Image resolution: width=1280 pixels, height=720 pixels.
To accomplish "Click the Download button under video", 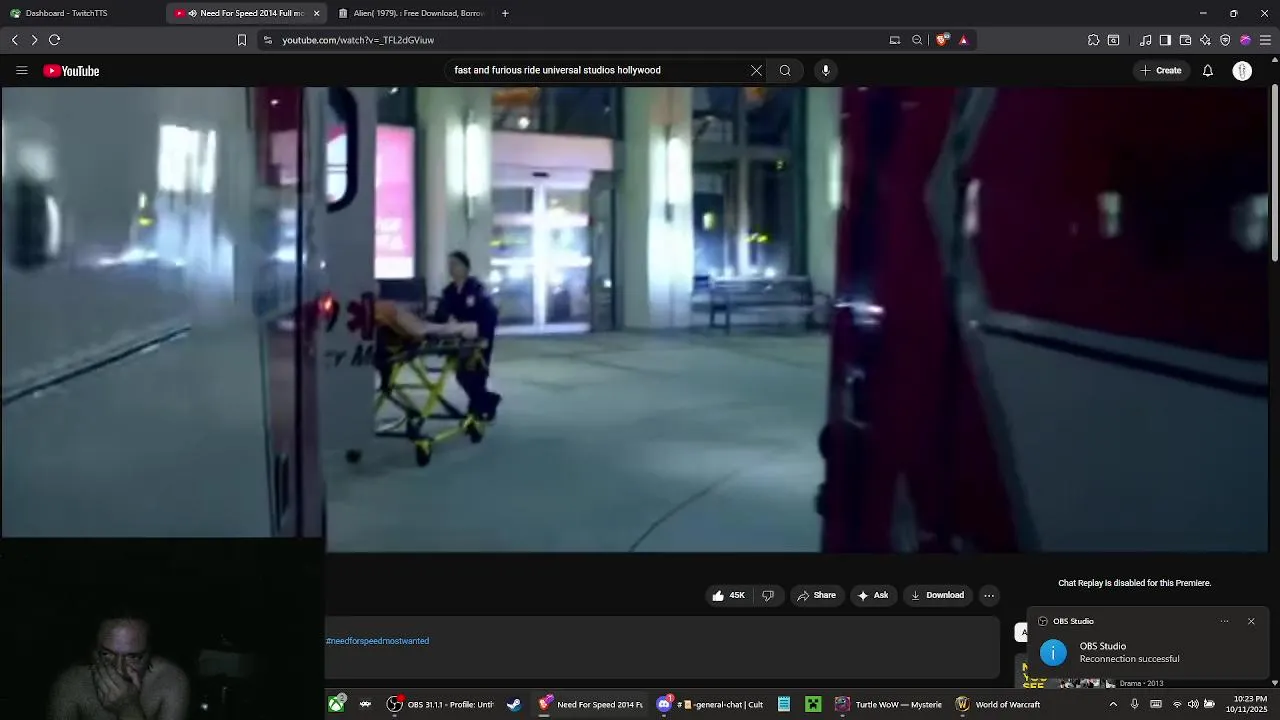I will 937,595.
